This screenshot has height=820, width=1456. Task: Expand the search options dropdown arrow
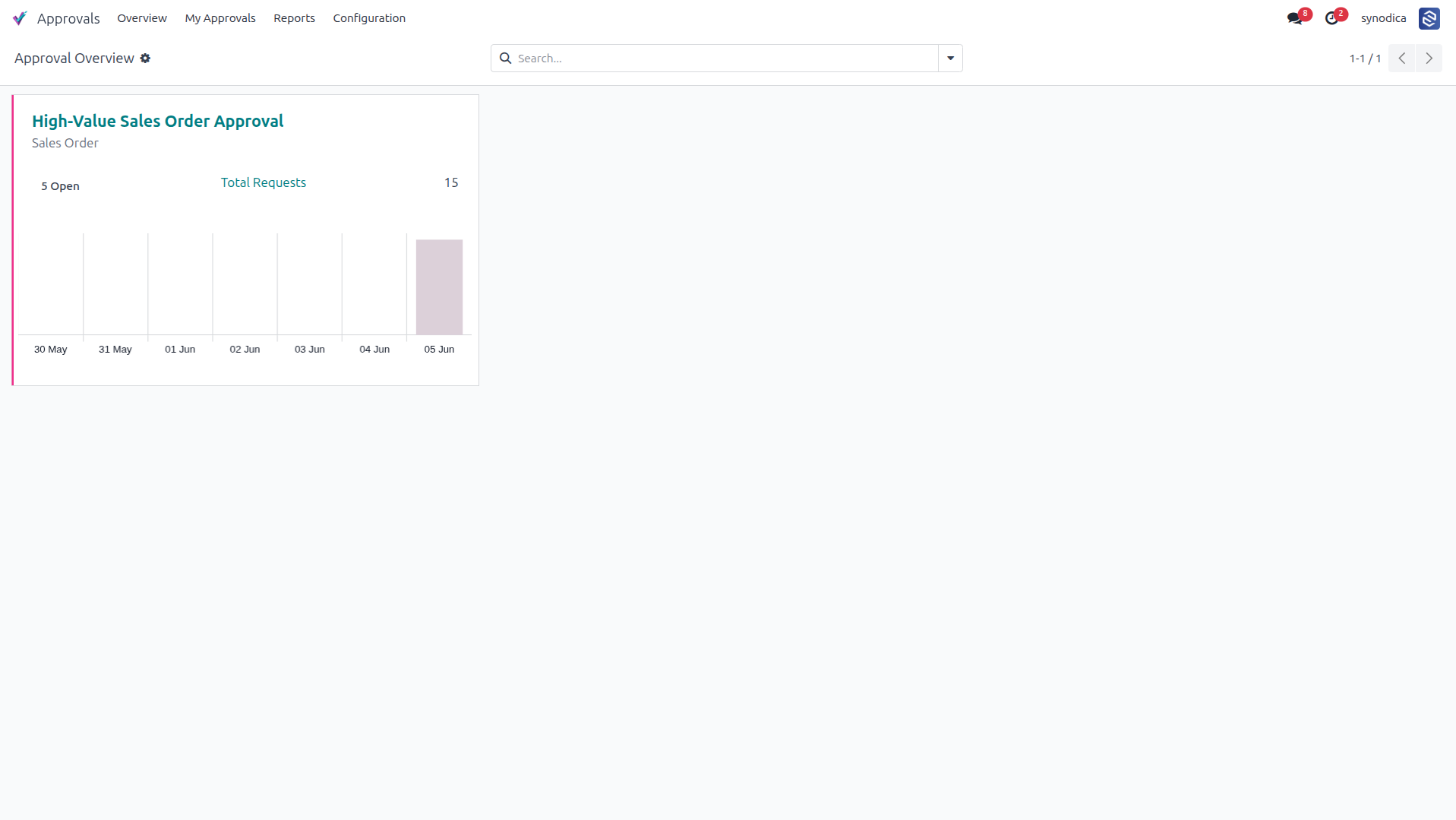950,59
